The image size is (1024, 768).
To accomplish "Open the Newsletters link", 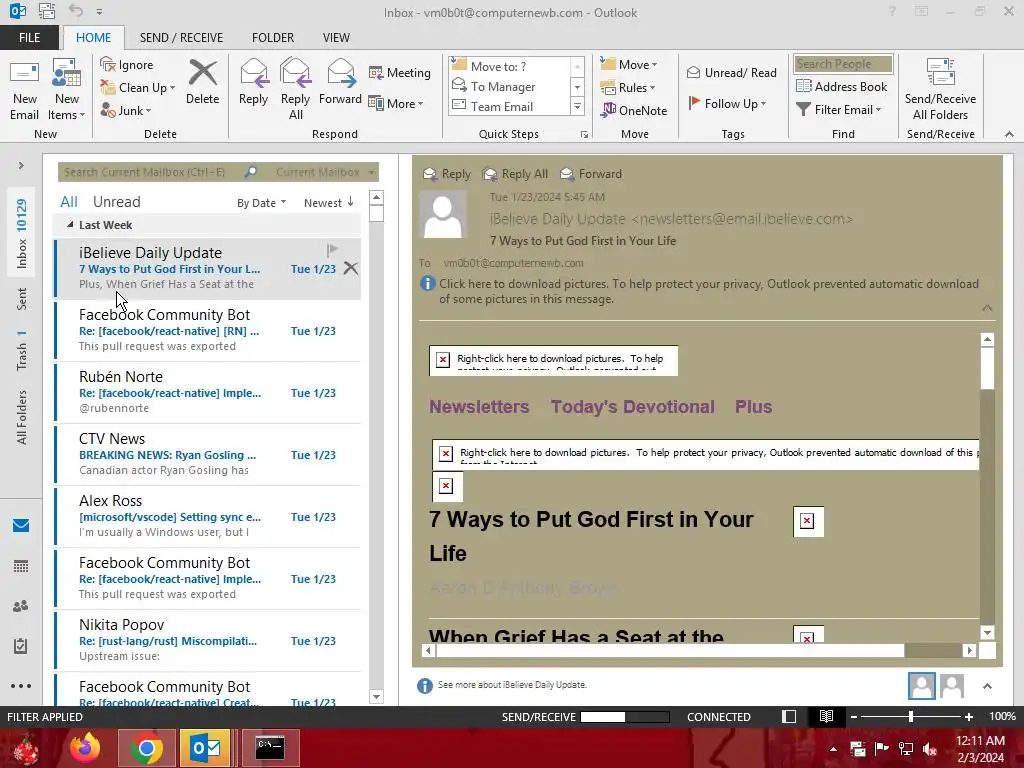I will click(479, 407).
